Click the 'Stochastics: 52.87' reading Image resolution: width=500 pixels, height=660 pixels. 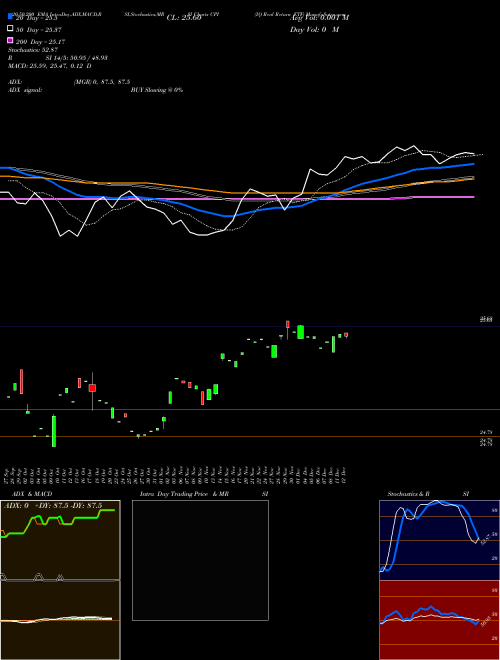(33, 50)
